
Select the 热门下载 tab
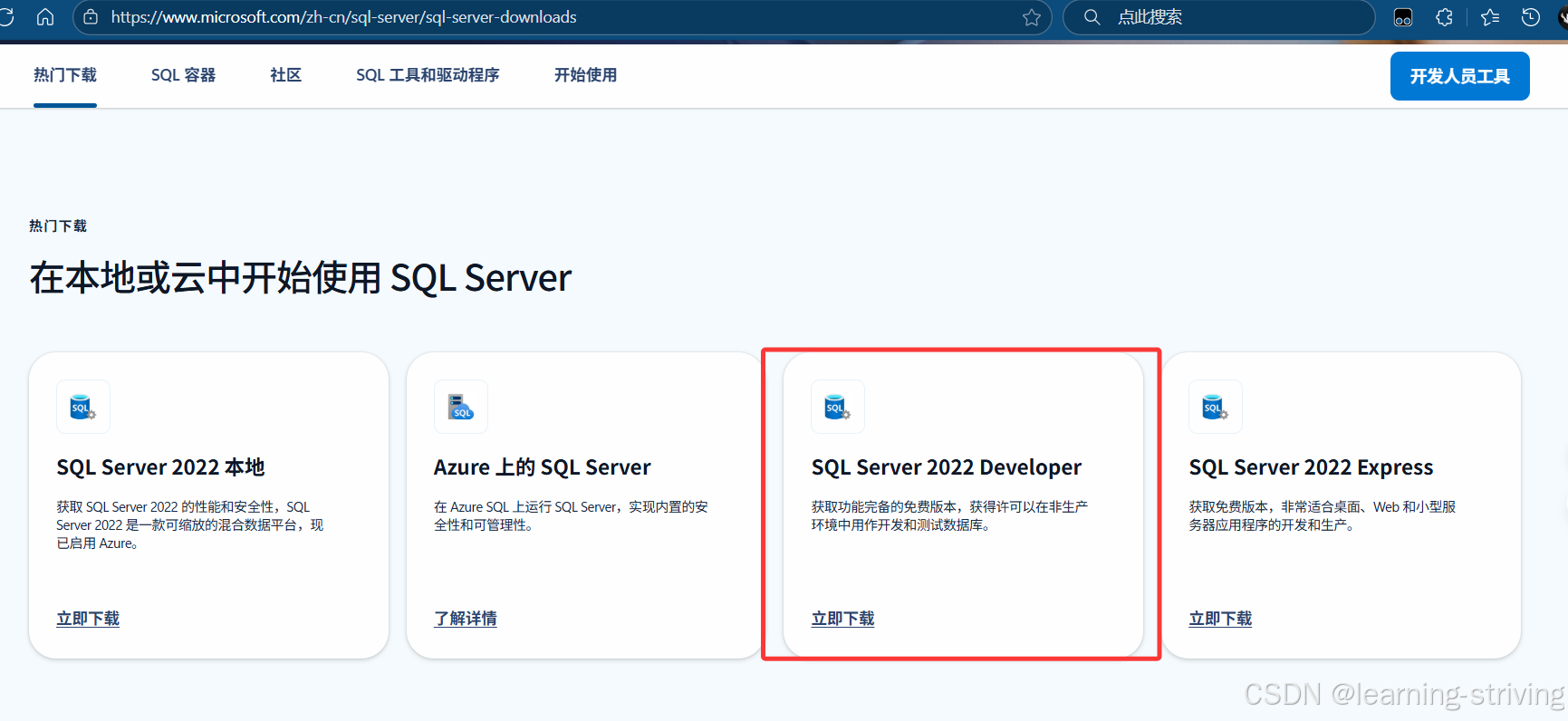pos(65,75)
